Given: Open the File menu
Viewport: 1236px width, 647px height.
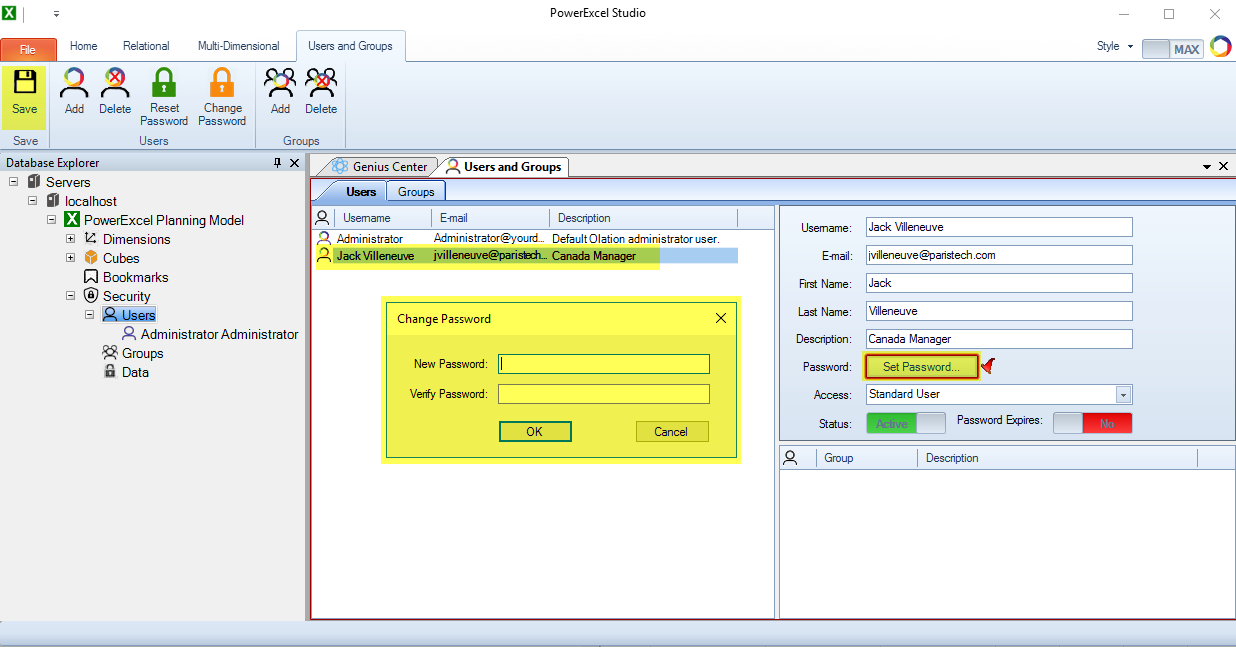Looking at the screenshot, I should click(28, 49).
